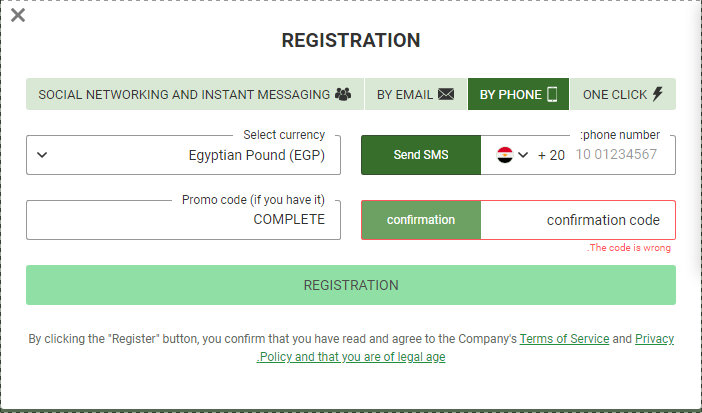Click the Send SMS button
Viewport: 702px width, 413px height.
pos(421,155)
